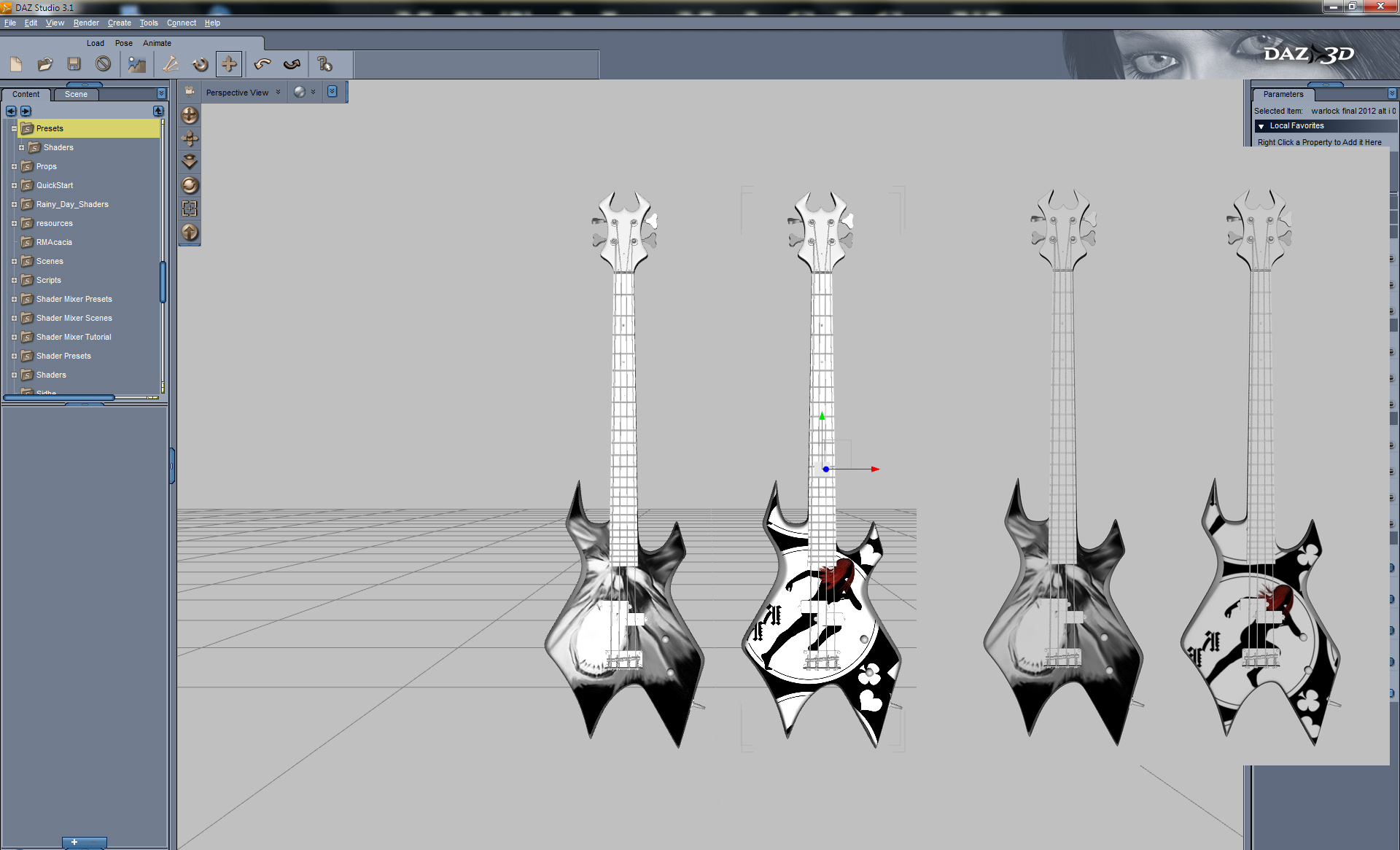Viewport: 1400px width, 850px height.
Task: Click the Redo arrow icon
Action: click(x=292, y=64)
